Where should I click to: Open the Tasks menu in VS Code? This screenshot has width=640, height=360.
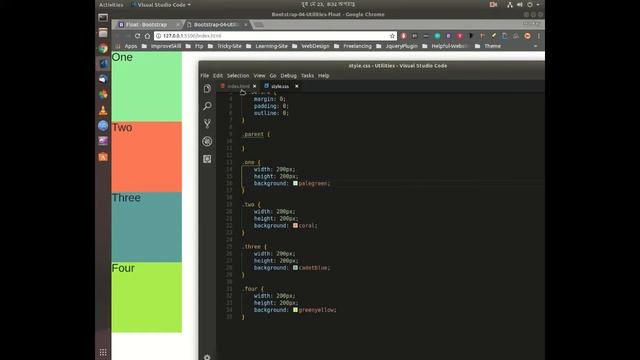[307, 76]
